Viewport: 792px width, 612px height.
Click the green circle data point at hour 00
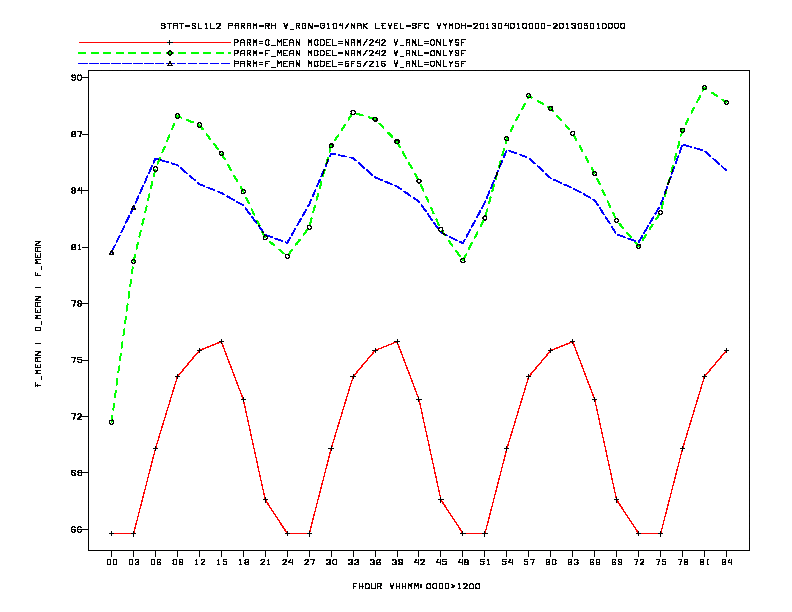(x=112, y=422)
